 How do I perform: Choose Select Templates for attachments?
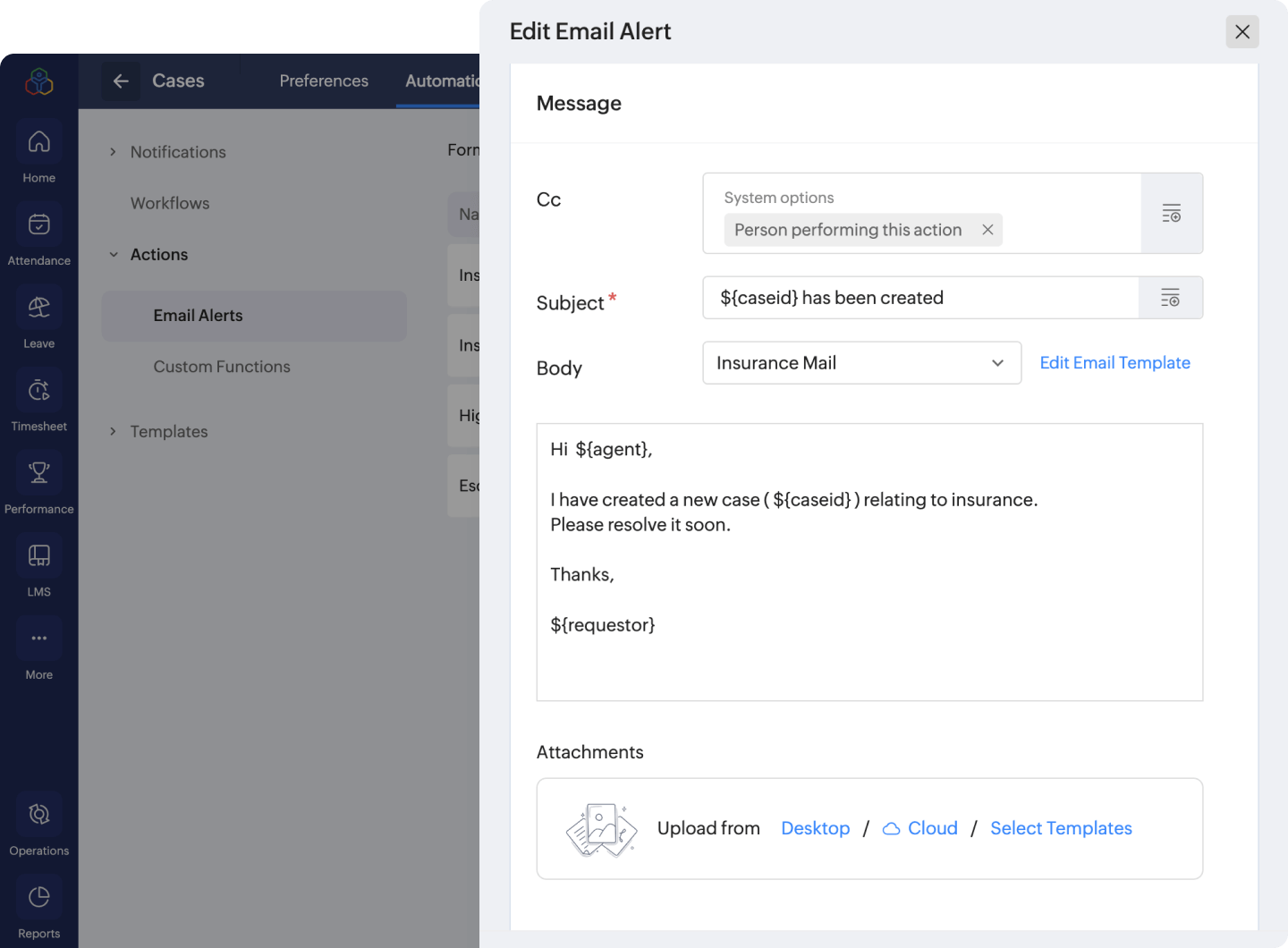coord(1061,829)
